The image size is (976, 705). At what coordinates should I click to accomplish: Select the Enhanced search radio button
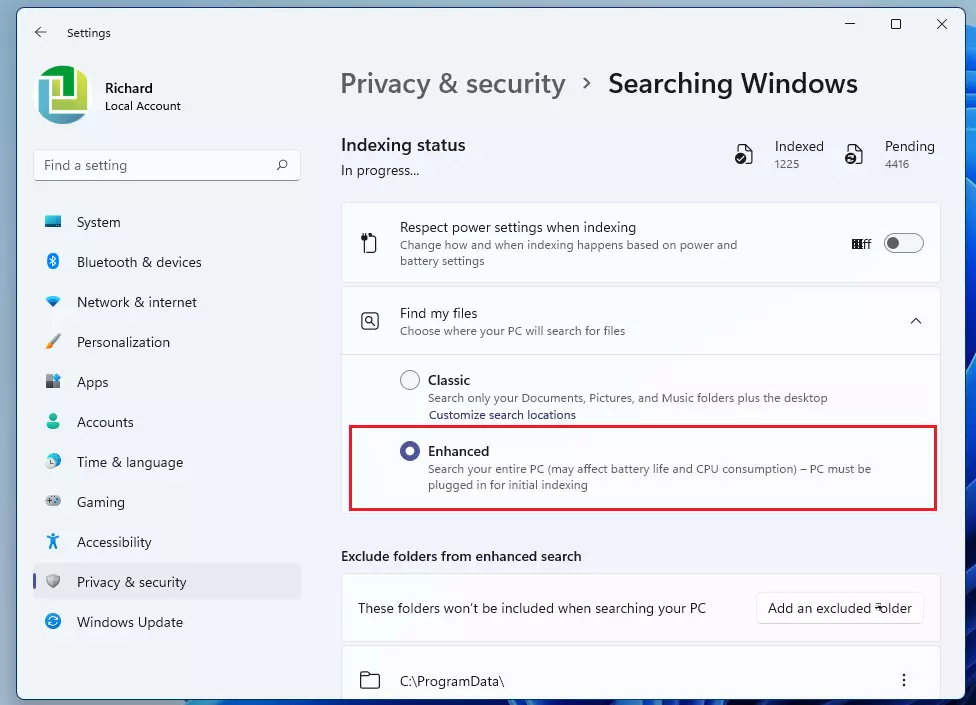click(x=410, y=451)
